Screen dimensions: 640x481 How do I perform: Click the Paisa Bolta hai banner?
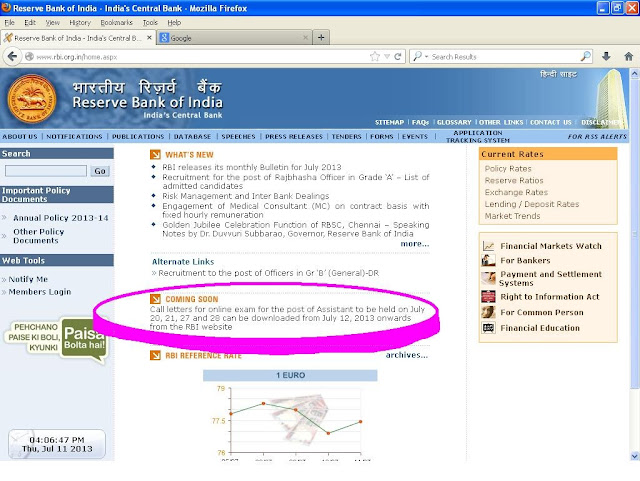(57, 339)
